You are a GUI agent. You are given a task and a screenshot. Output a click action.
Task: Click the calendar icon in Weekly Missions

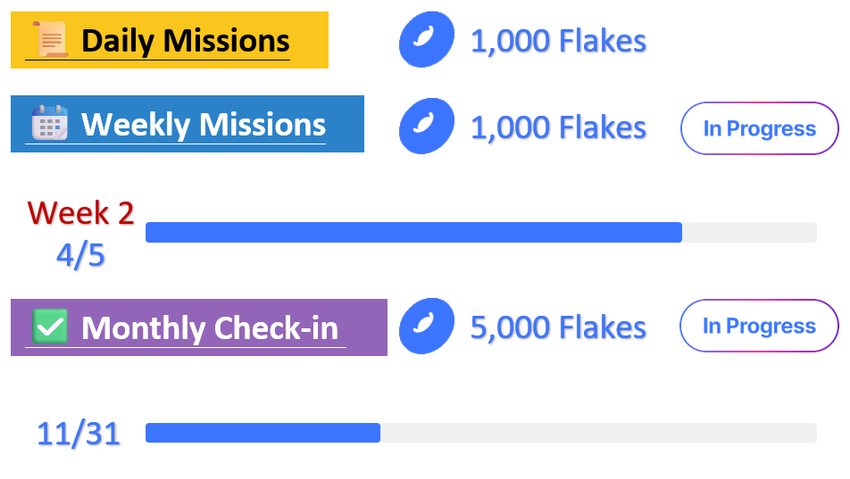pyautogui.click(x=49, y=124)
